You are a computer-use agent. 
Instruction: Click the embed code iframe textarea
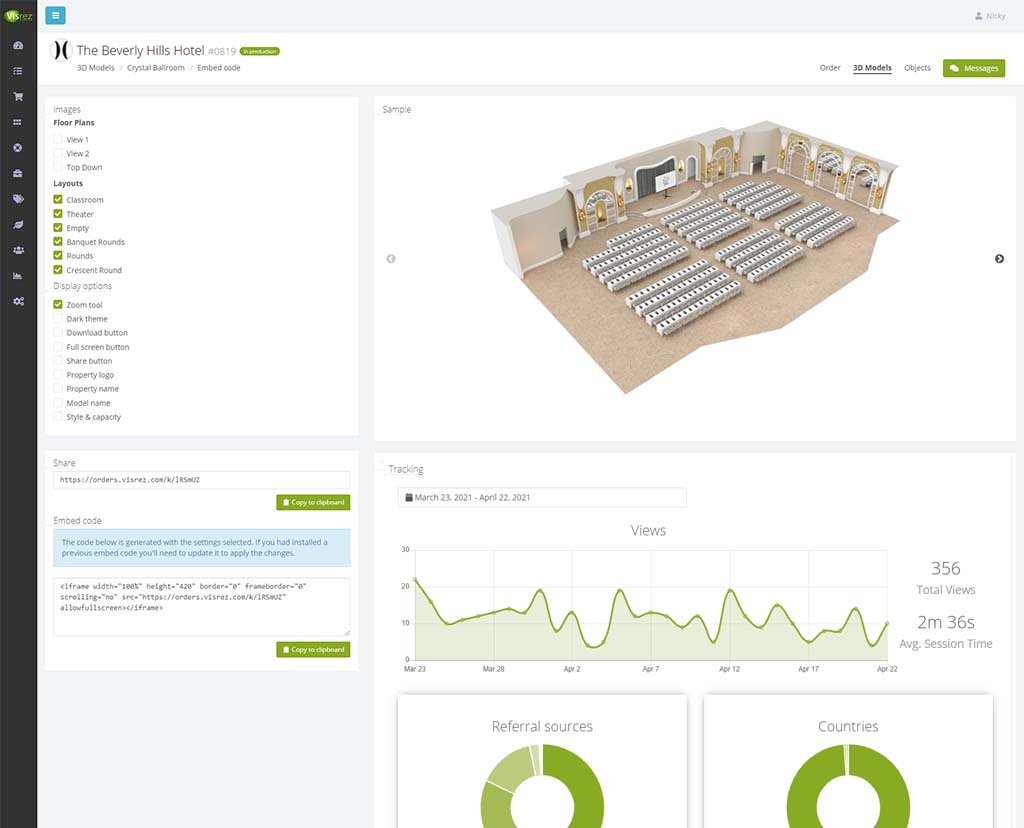[x=202, y=607]
